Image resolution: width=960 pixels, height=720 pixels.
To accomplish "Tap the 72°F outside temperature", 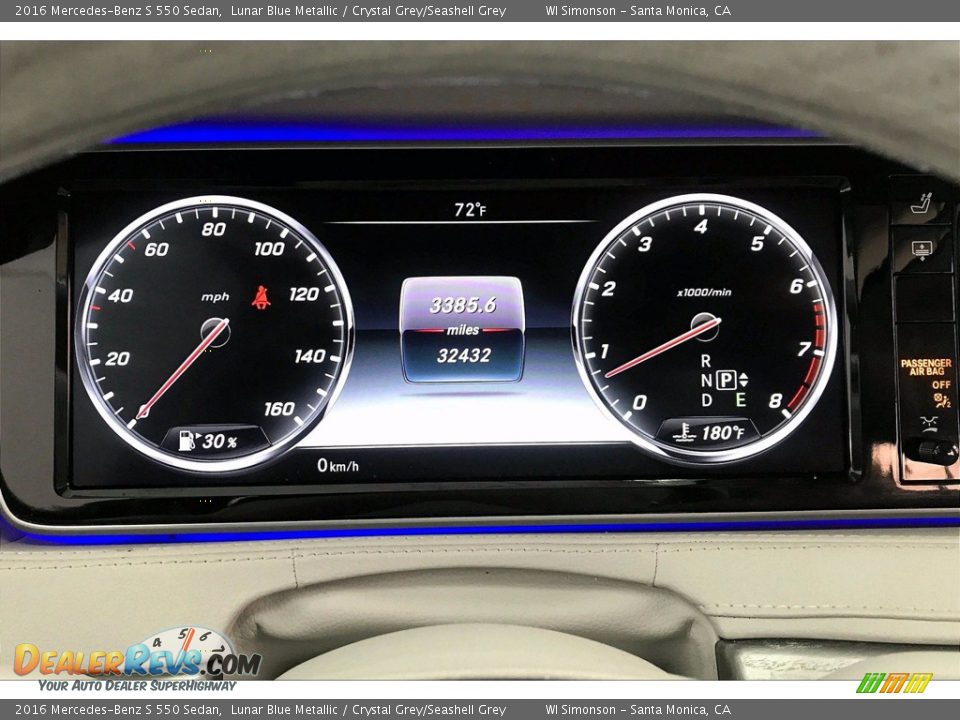I will tap(470, 210).
